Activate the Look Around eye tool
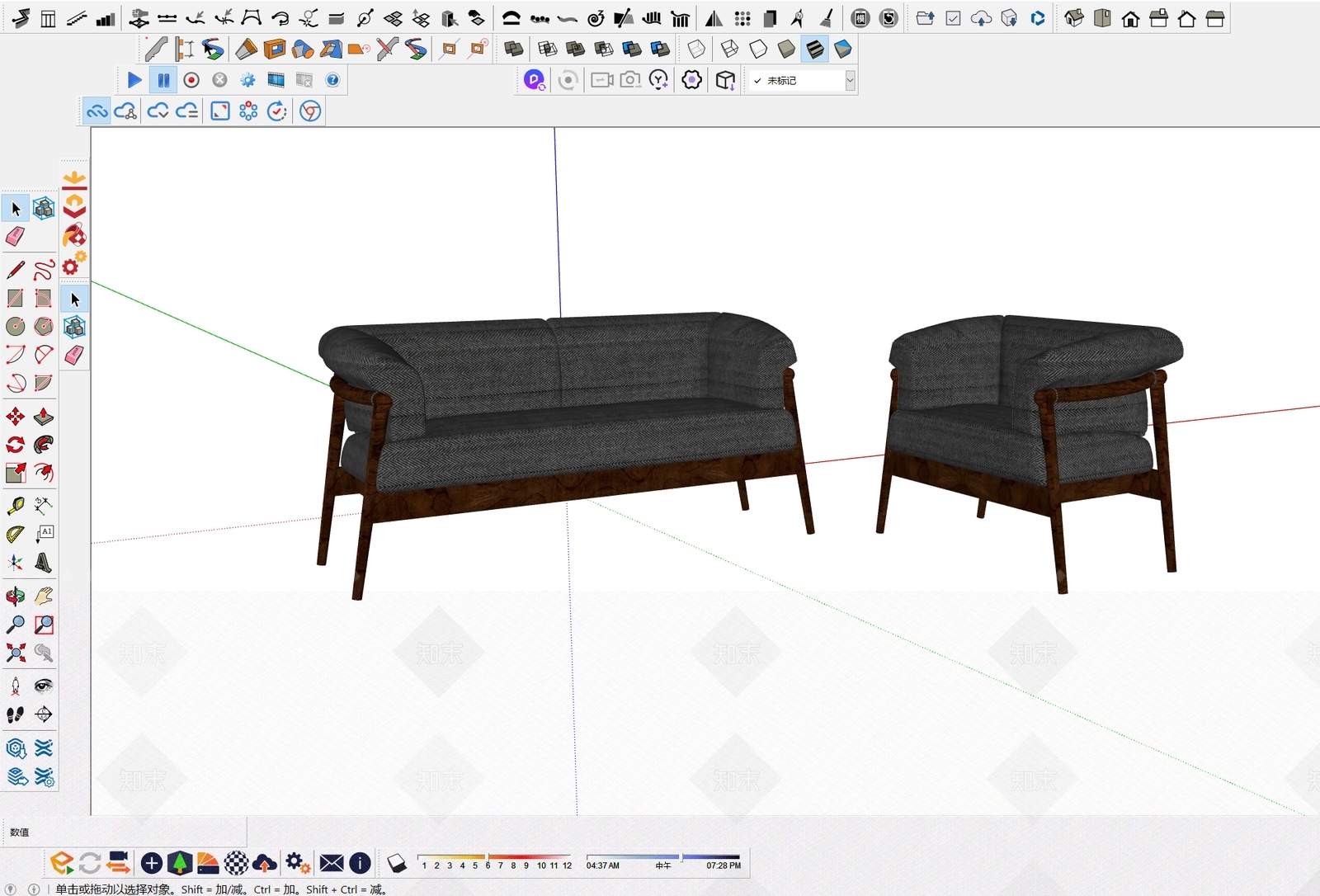The height and width of the screenshot is (896, 1320). (44, 686)
